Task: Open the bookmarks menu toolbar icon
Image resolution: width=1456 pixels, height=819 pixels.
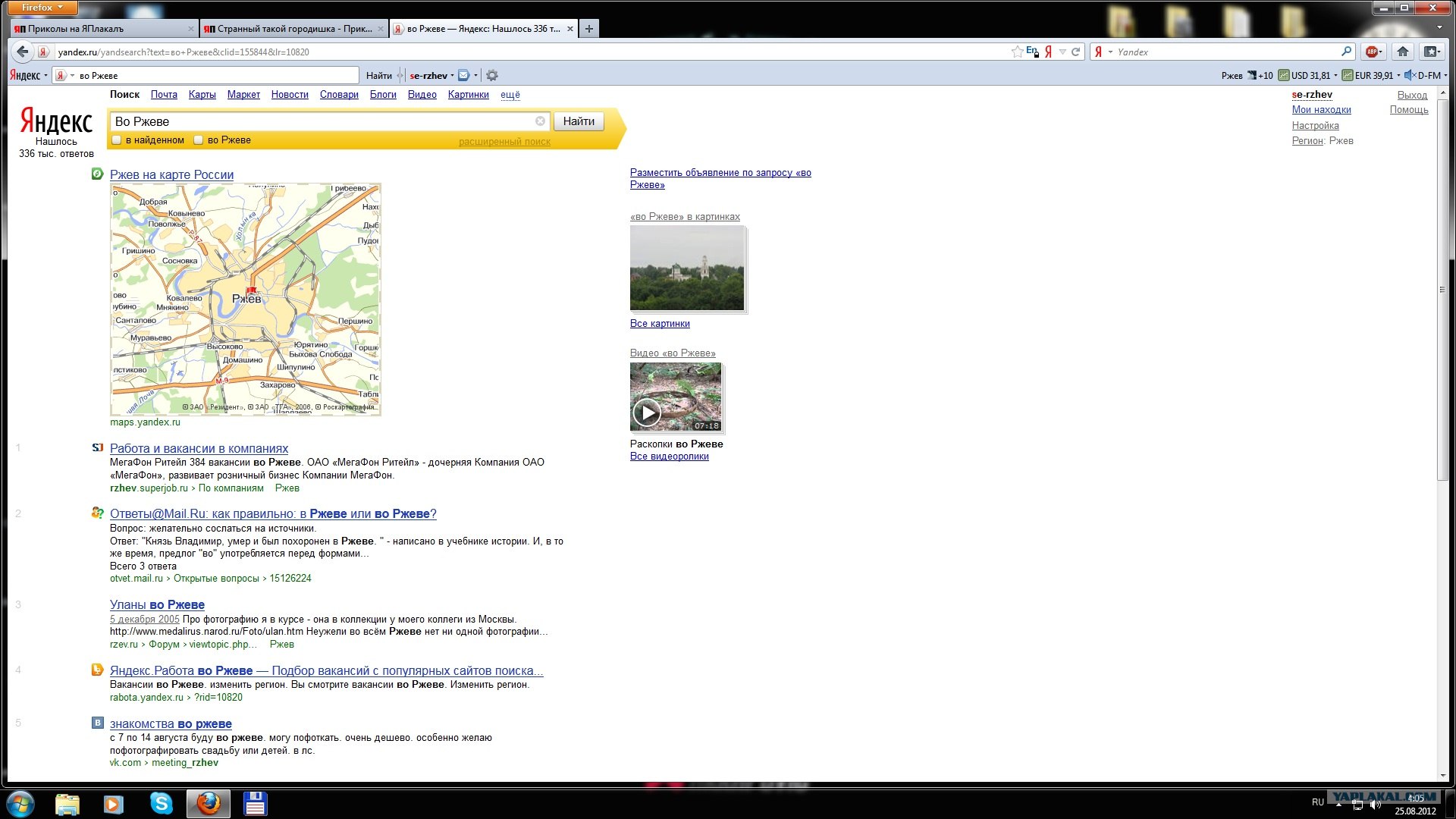Action: point(1431,52)
